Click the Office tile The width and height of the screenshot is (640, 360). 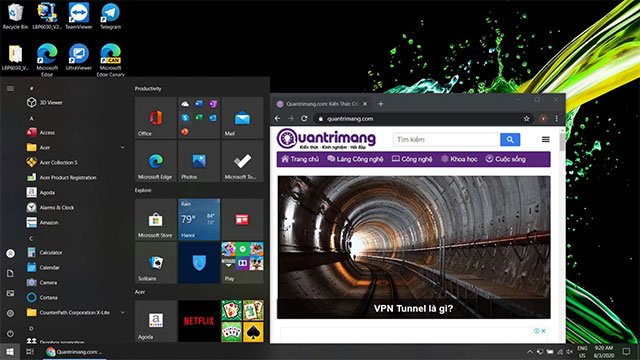click(156, 118)
